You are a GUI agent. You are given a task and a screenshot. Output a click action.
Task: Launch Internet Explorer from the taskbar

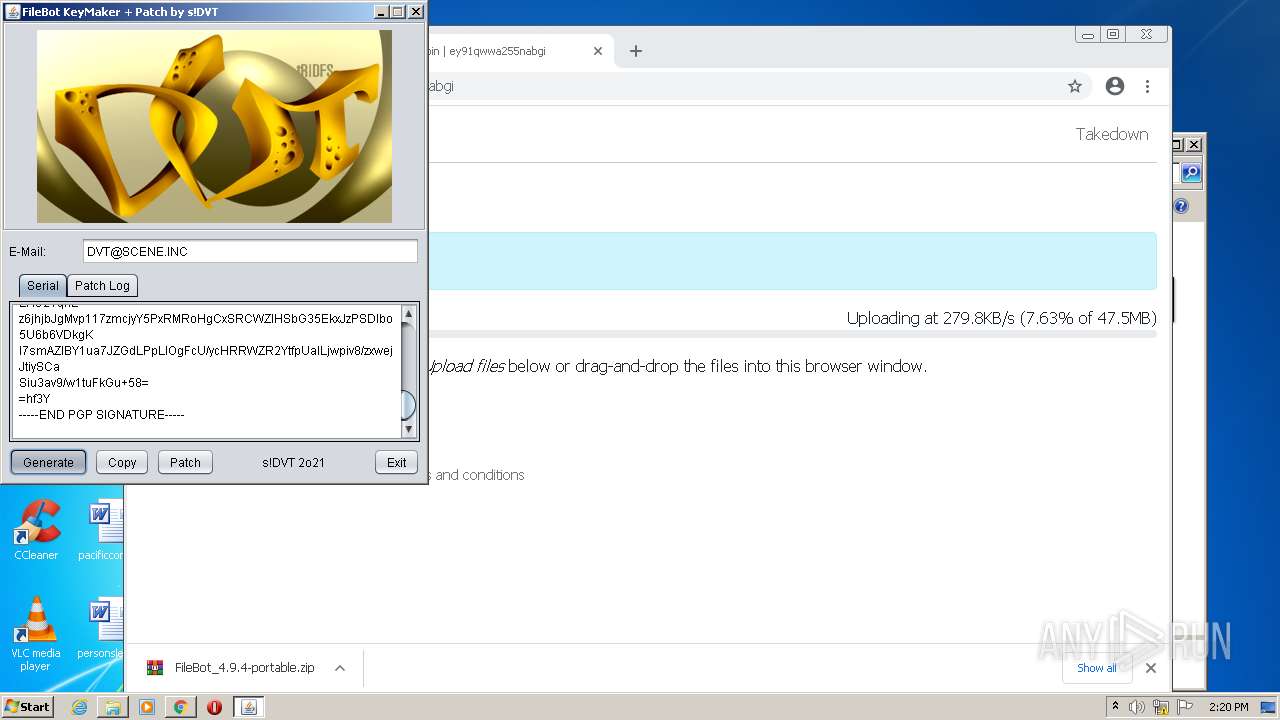click(79, 707)
